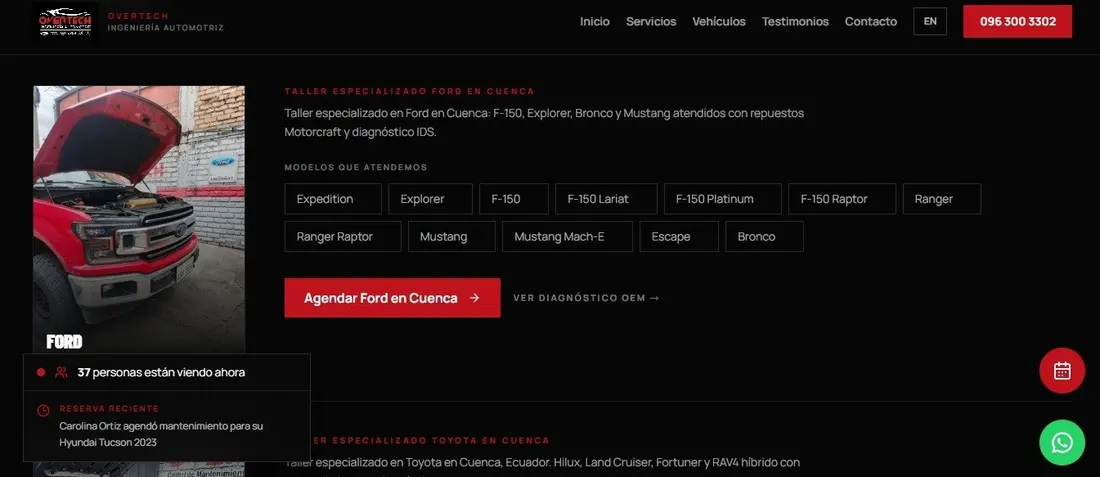Click the Overtech logo image
Viewport: 1100px width, 477px height.
(65, 22)
